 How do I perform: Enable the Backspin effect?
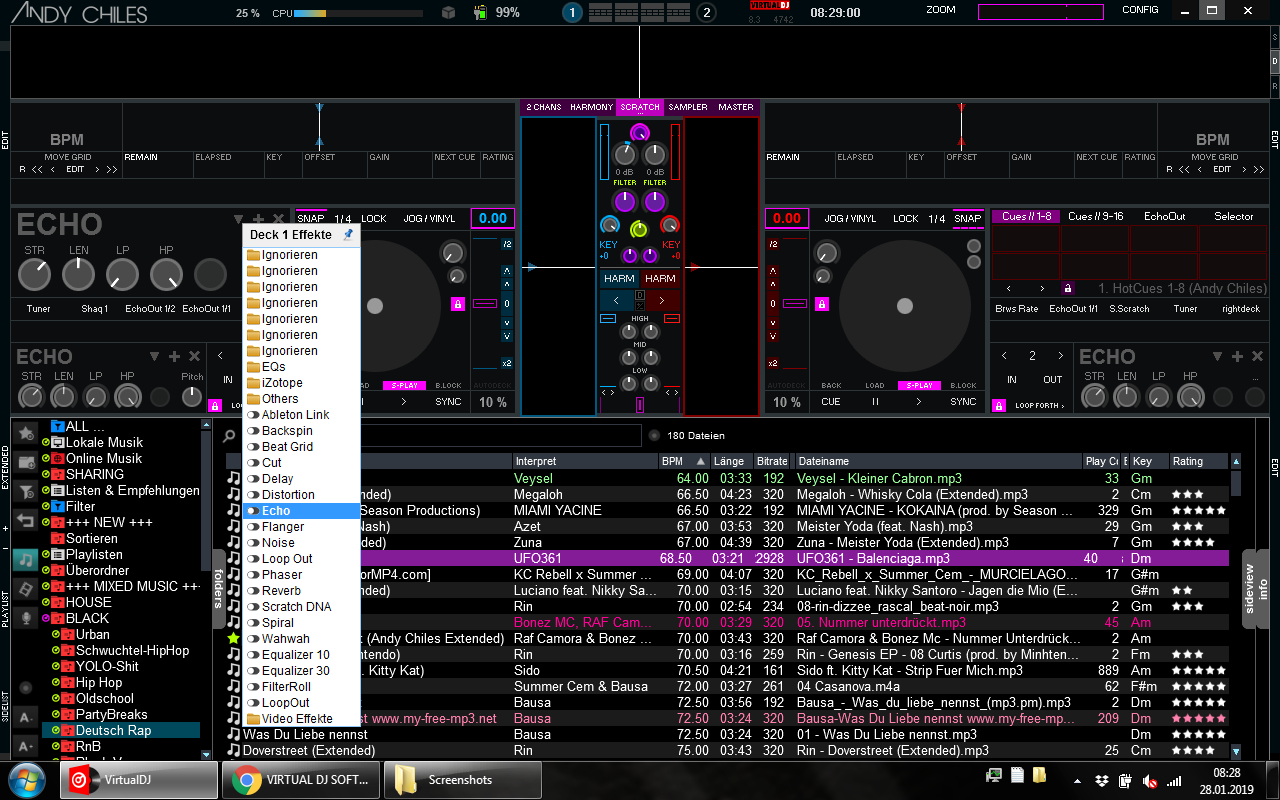click(x=301, y=431)
